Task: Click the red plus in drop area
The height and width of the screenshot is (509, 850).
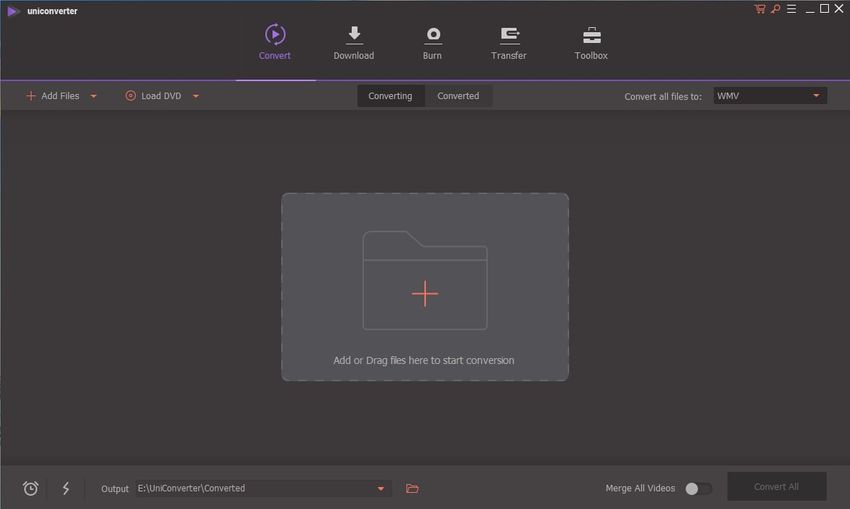Action: point(425,293)
